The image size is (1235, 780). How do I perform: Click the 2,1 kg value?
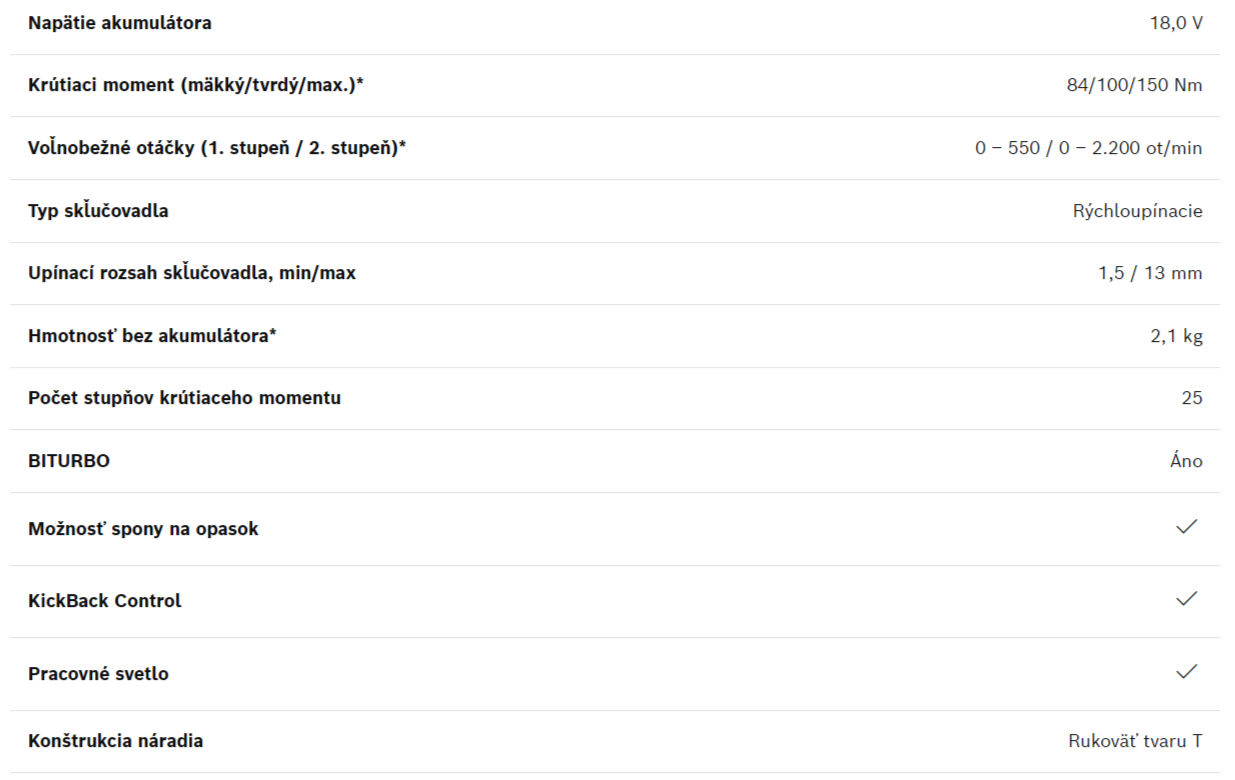pyautogui.click(x=1176, y=336)
